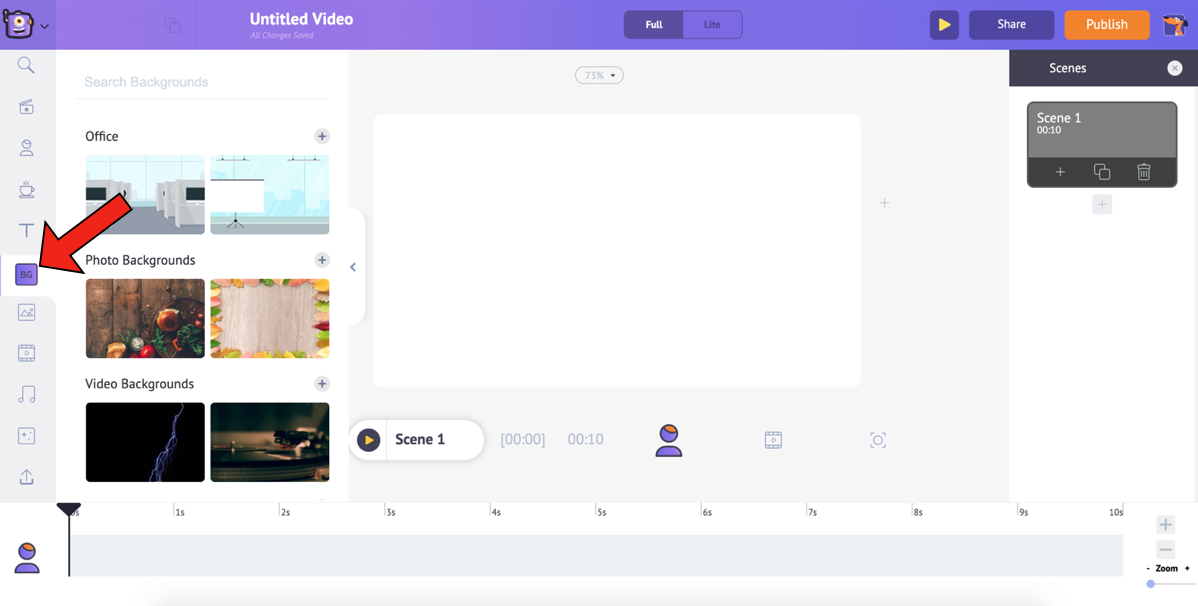The image size is (1198, 606).
Task: Click the Search Backgrounds field
Action: point(202,82)
